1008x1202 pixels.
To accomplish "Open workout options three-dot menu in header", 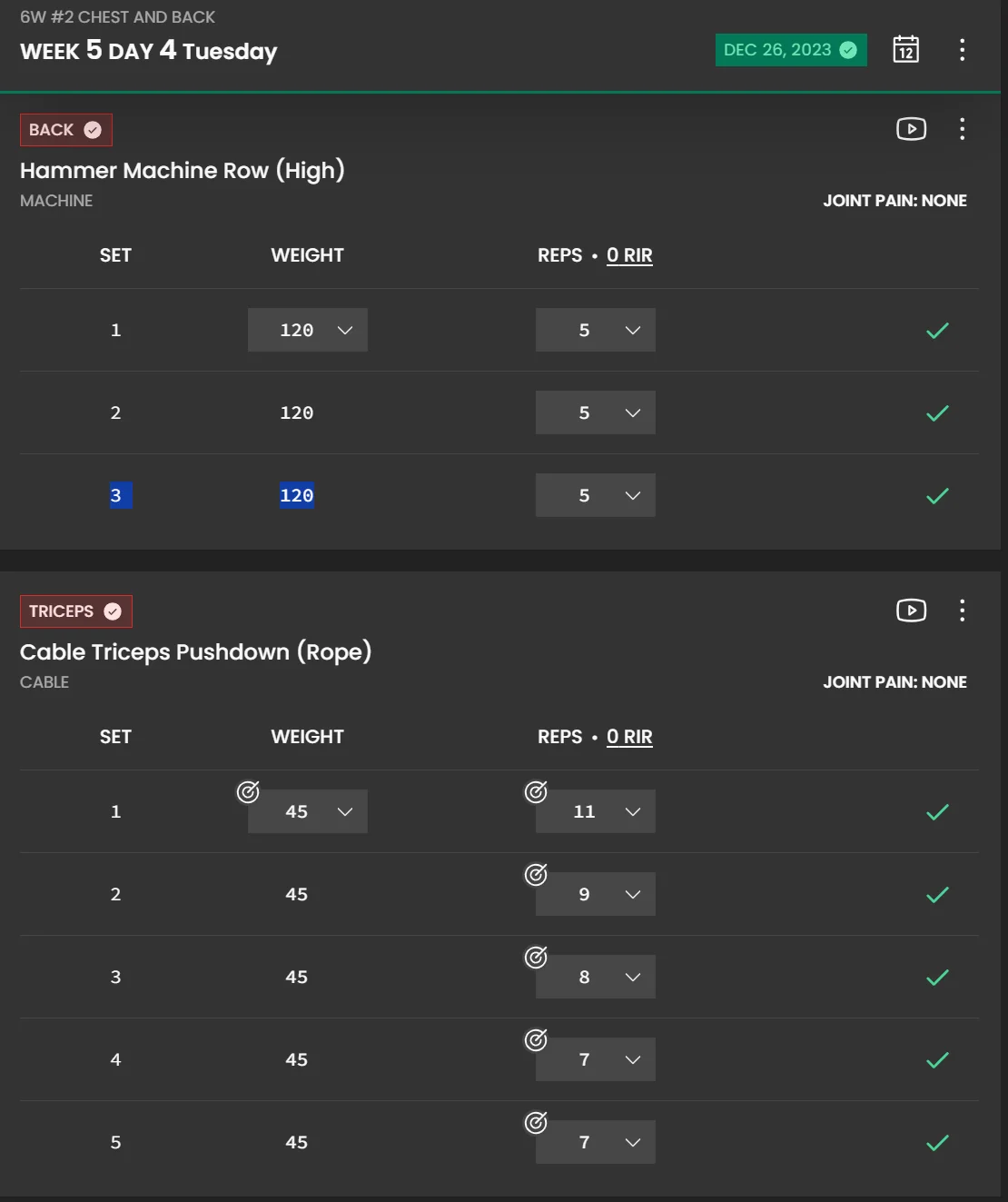I will click(x=962, y=50).
